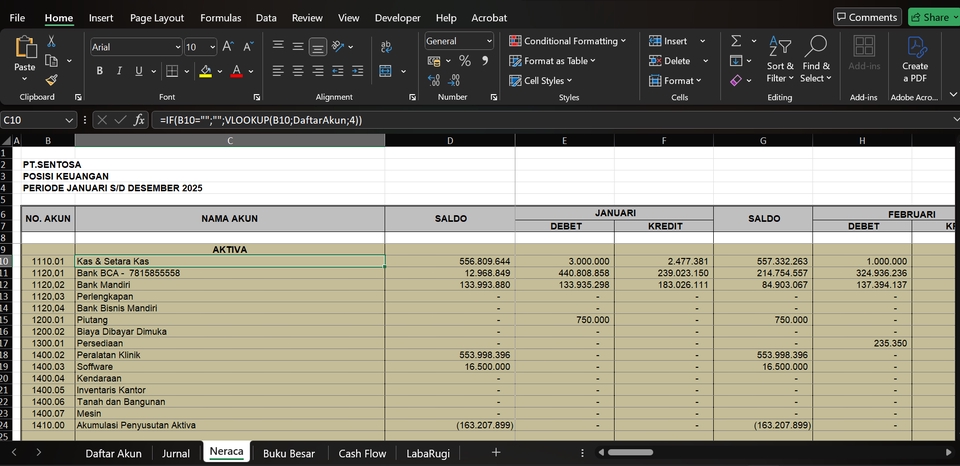Click the Wrap Text icon
This screenshot has width=960, height=466.
pos(387,46)
